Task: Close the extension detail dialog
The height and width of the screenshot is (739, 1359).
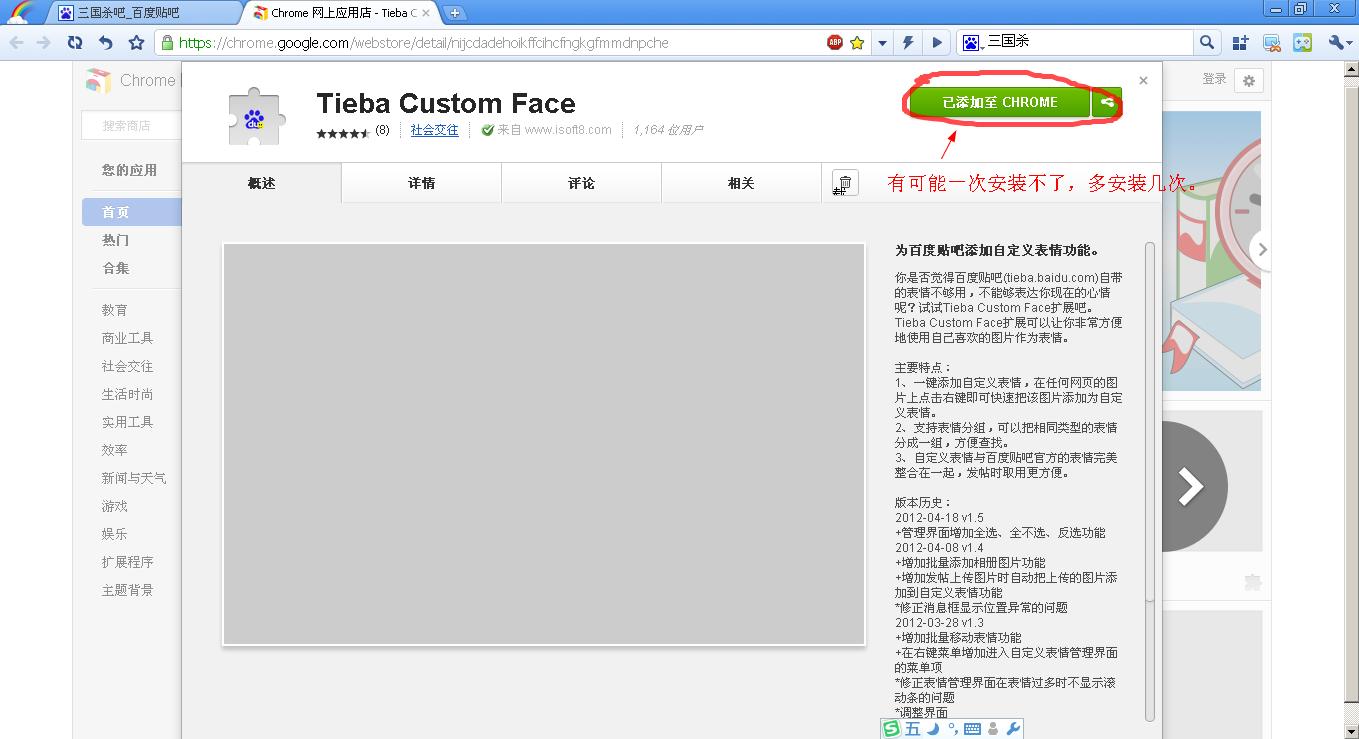Action: (1143, 80)
